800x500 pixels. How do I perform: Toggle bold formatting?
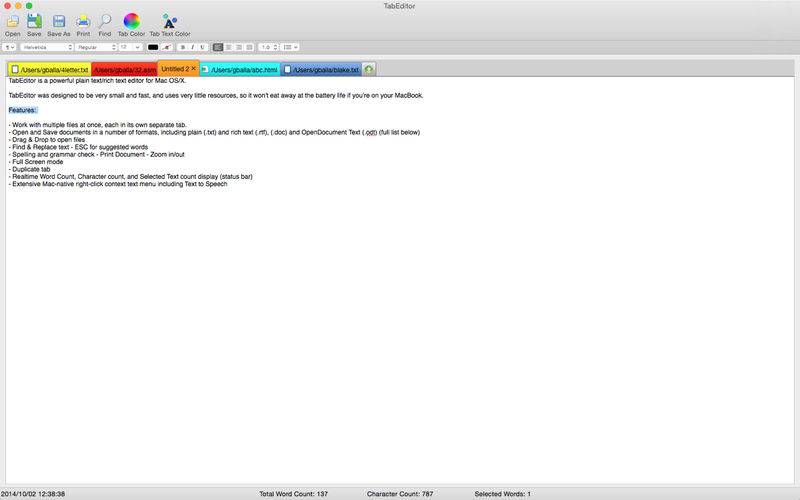tap(183, 47)
